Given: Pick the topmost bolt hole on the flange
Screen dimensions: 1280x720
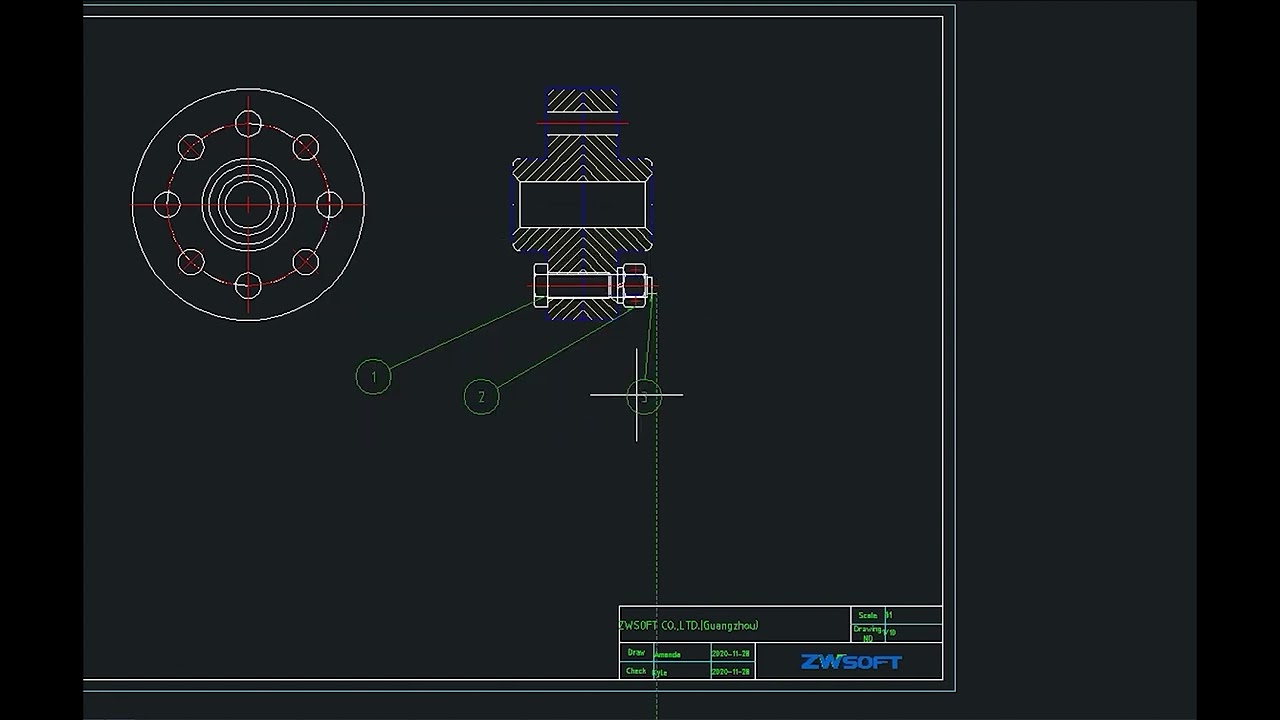Looking at the screenshot, I should [248, 124].
